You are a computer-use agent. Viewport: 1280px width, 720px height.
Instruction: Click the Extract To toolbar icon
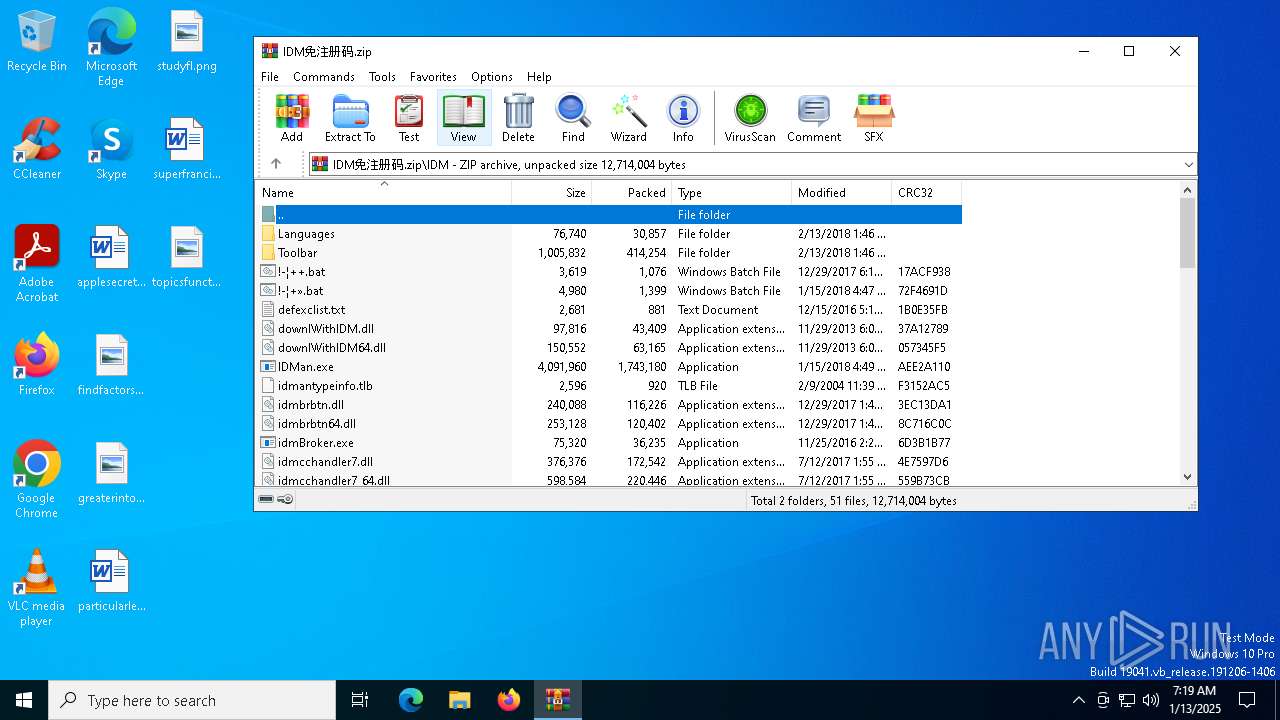[350, 118]
